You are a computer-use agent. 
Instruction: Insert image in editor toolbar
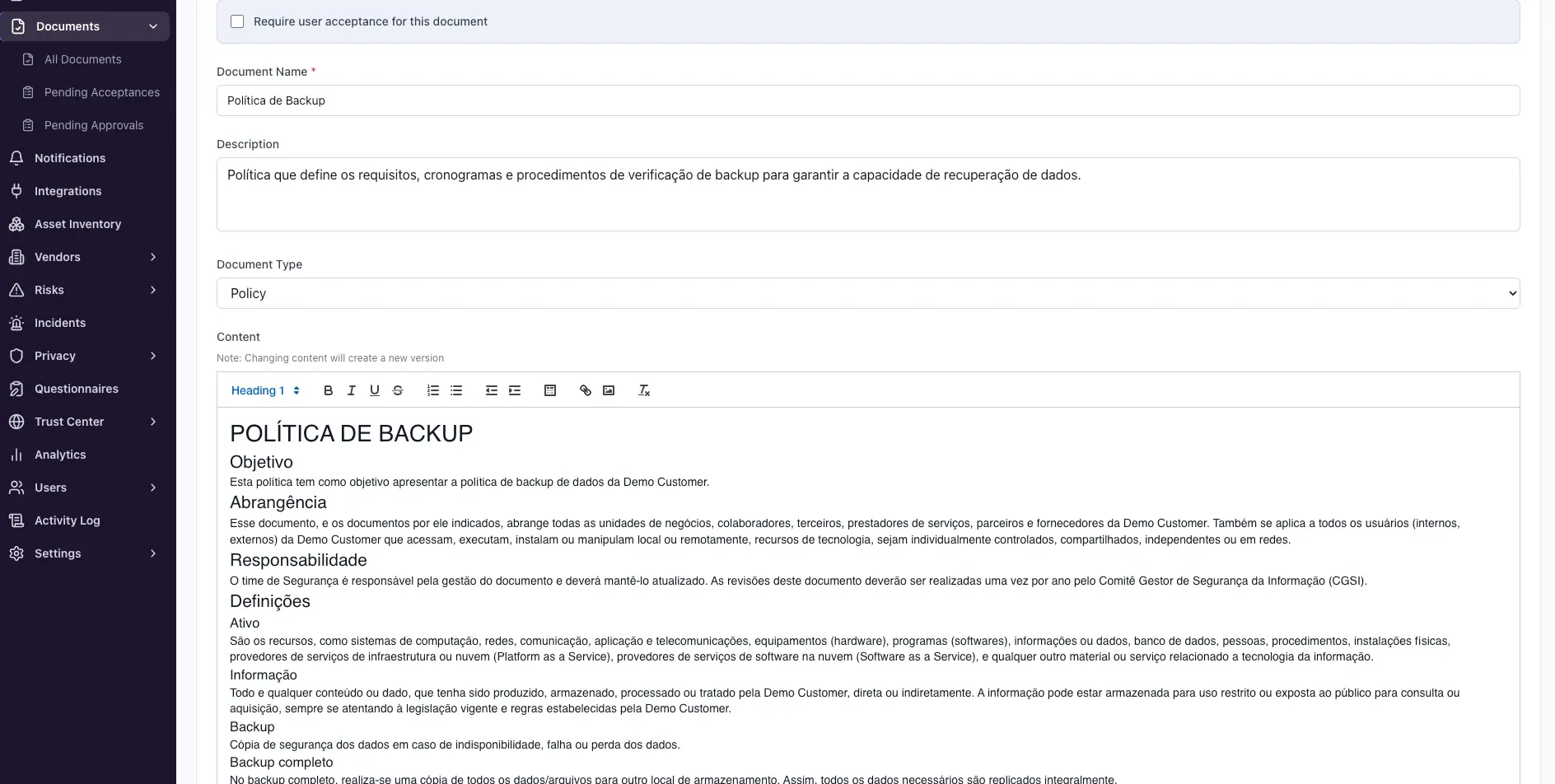click(608, 390)
